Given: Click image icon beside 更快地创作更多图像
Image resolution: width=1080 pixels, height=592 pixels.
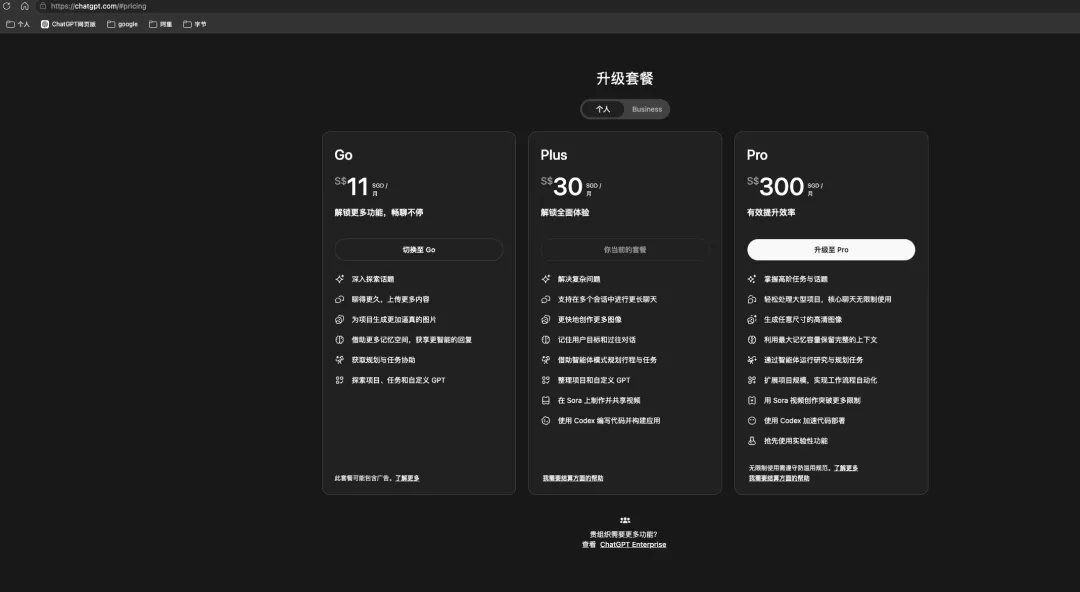Looking at the screenshot, I should pos(546,320).
